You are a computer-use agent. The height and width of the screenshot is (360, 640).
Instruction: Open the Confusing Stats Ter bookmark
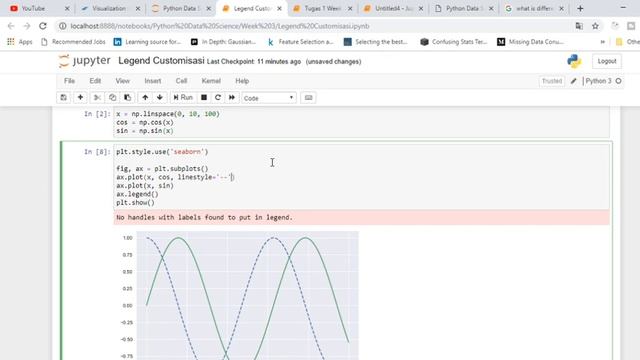[454, 42]
